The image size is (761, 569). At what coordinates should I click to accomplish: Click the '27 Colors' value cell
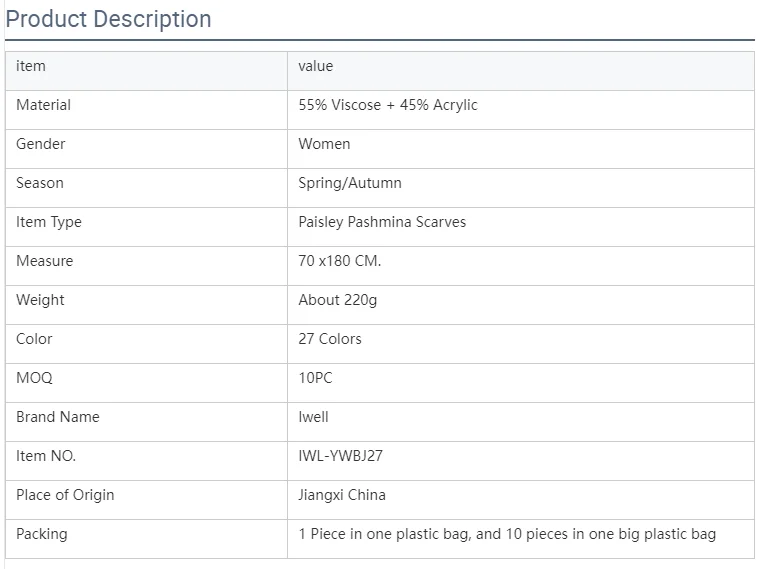[x=330, y=339]
